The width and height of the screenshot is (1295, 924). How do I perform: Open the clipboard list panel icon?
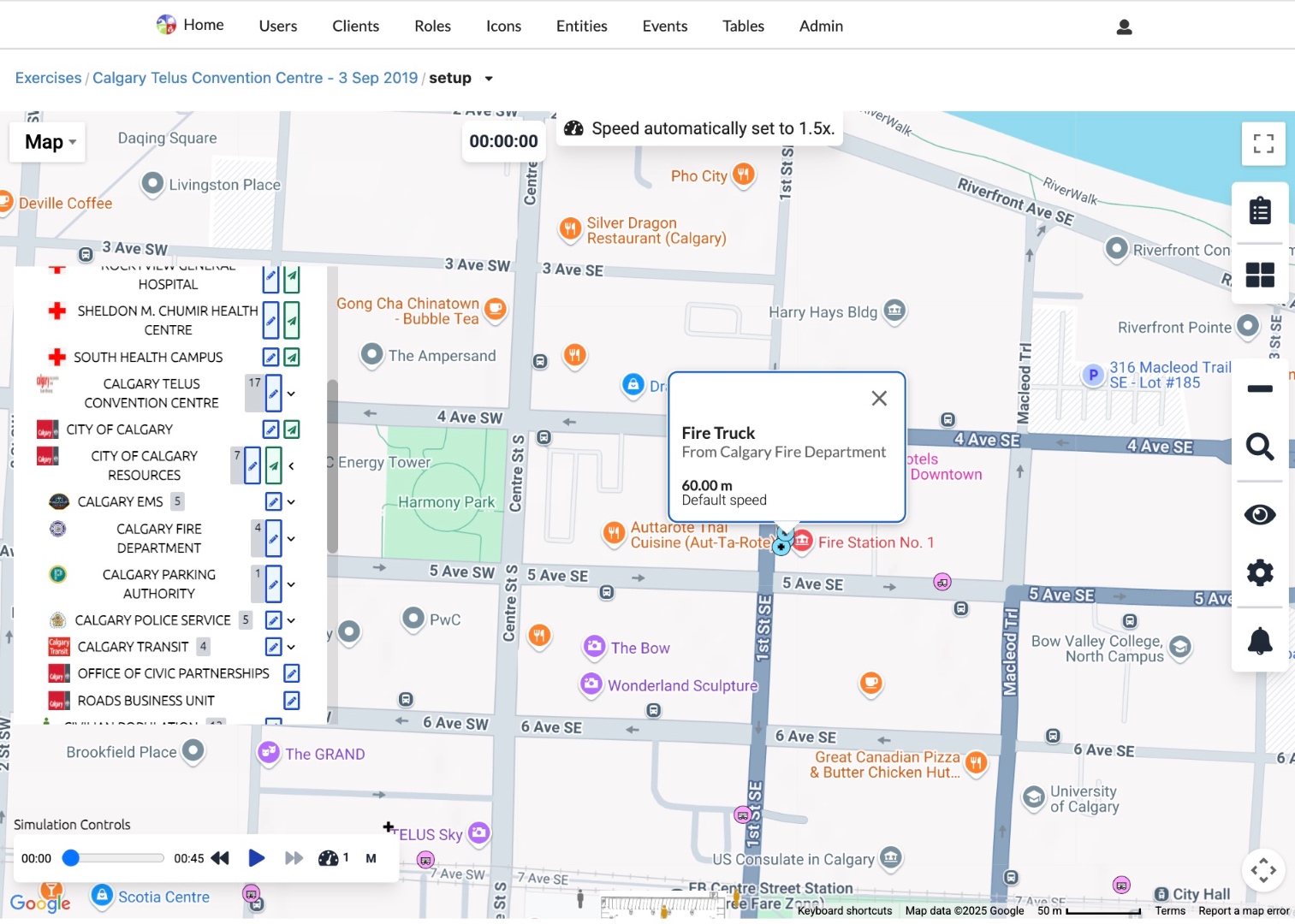1260,210
